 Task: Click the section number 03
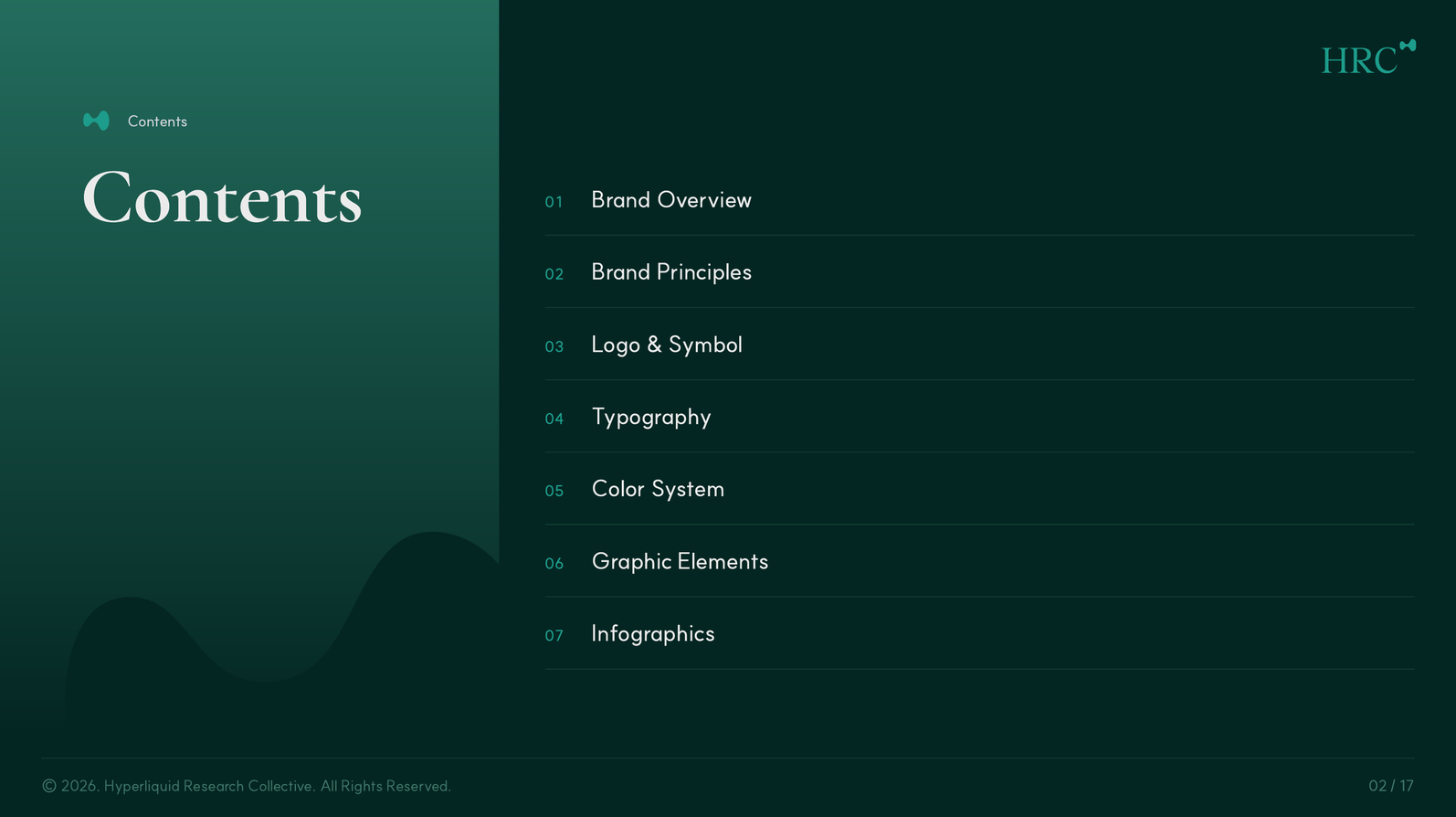click(x=554, y=347)
